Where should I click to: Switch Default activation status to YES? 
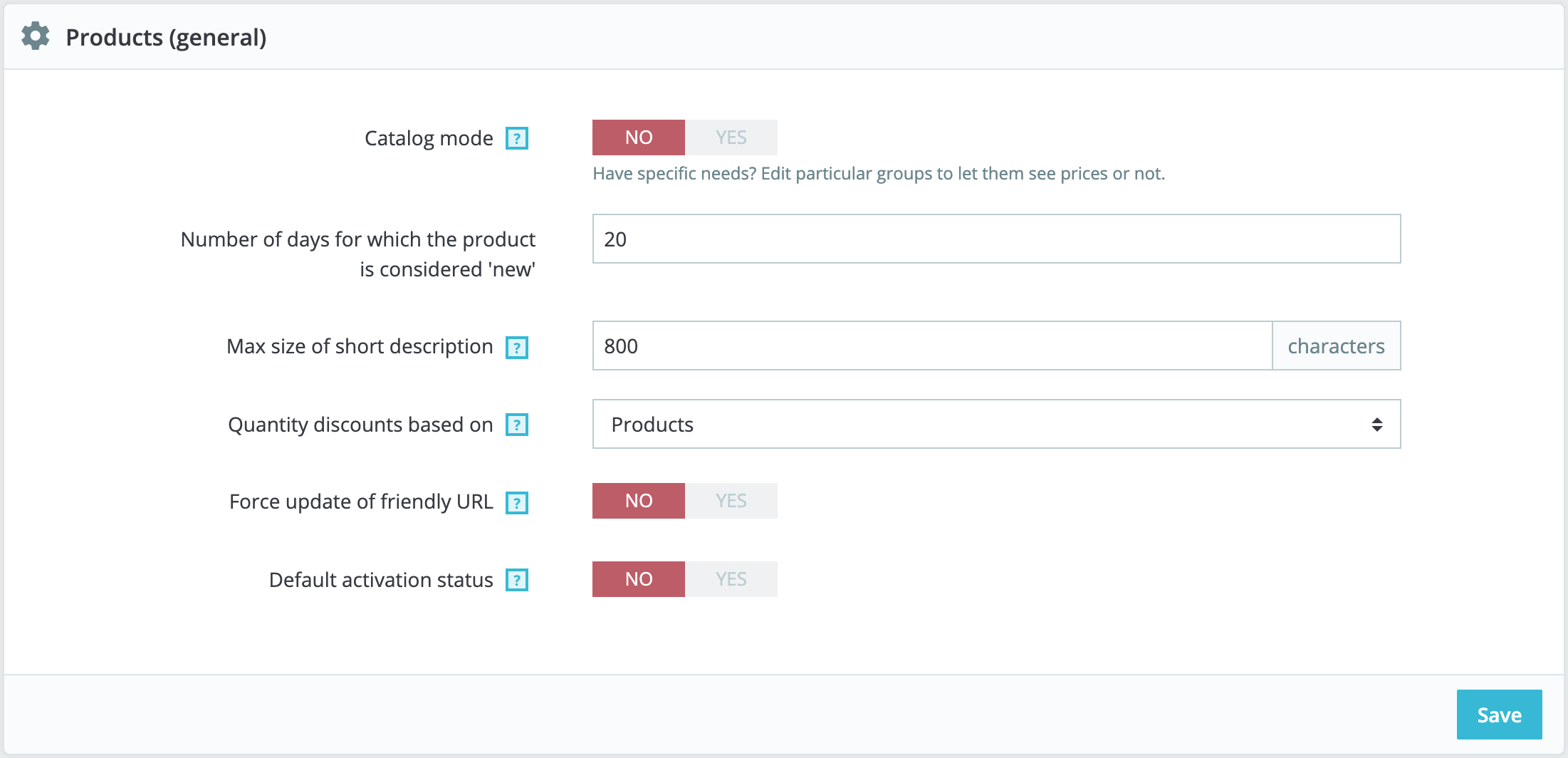coord(731,579)
